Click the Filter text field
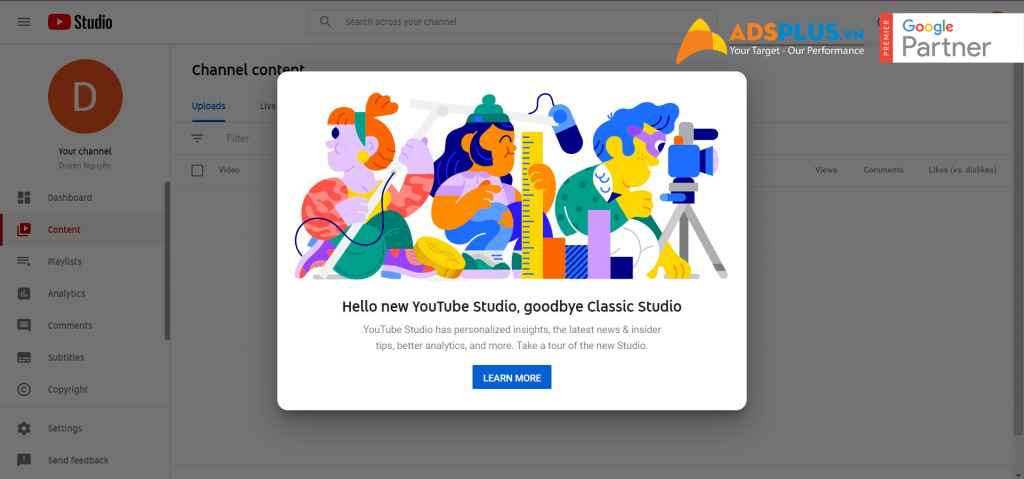The image size is (1024, 479). 238,138
